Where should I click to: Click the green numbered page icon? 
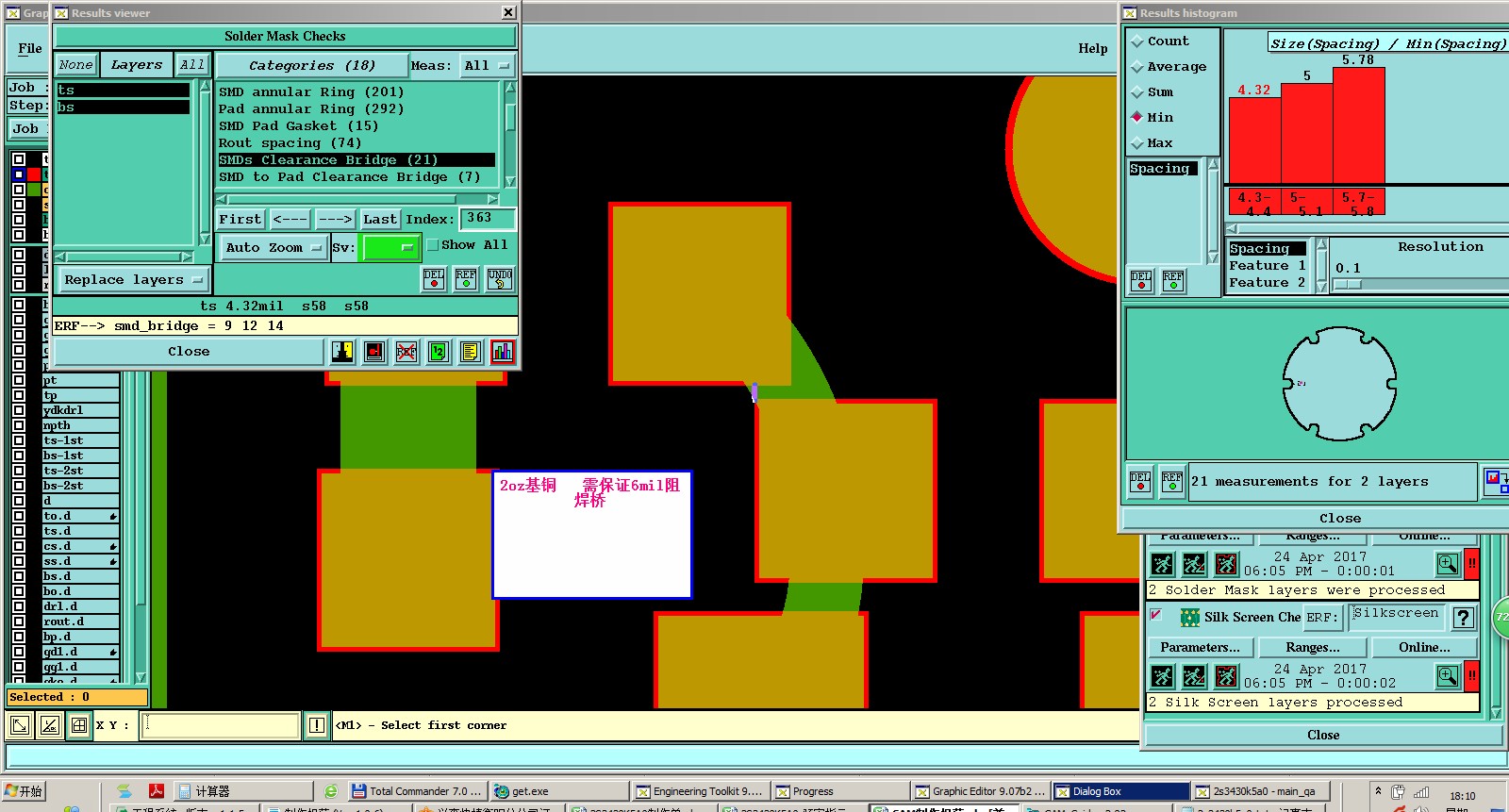tap(439, 352)
